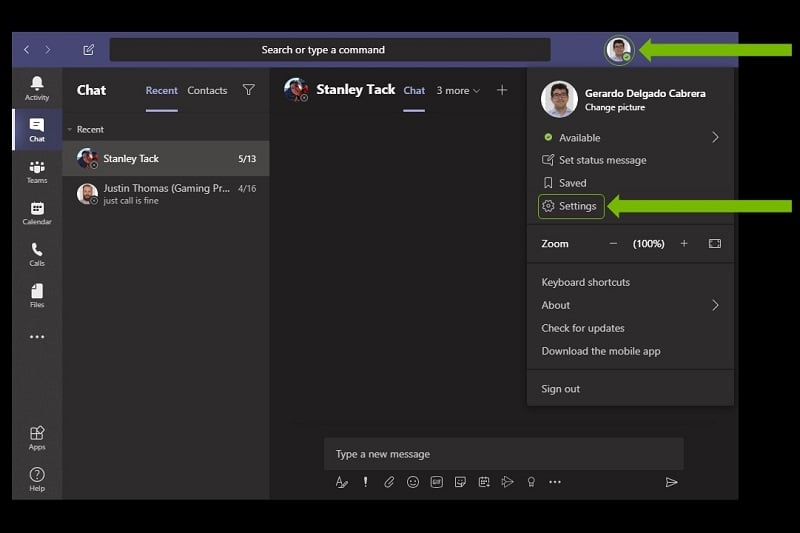Set delivery options exclamation icon
Screen dimensions: 800x533
365,482
